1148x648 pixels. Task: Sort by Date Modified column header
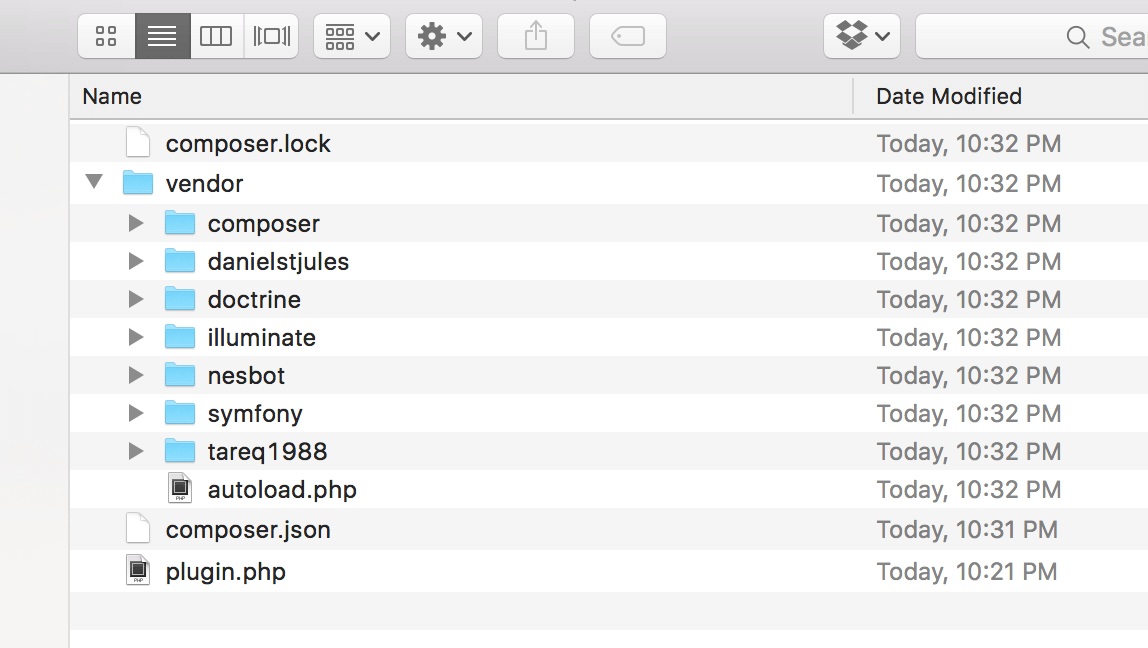coord(1001,96)
